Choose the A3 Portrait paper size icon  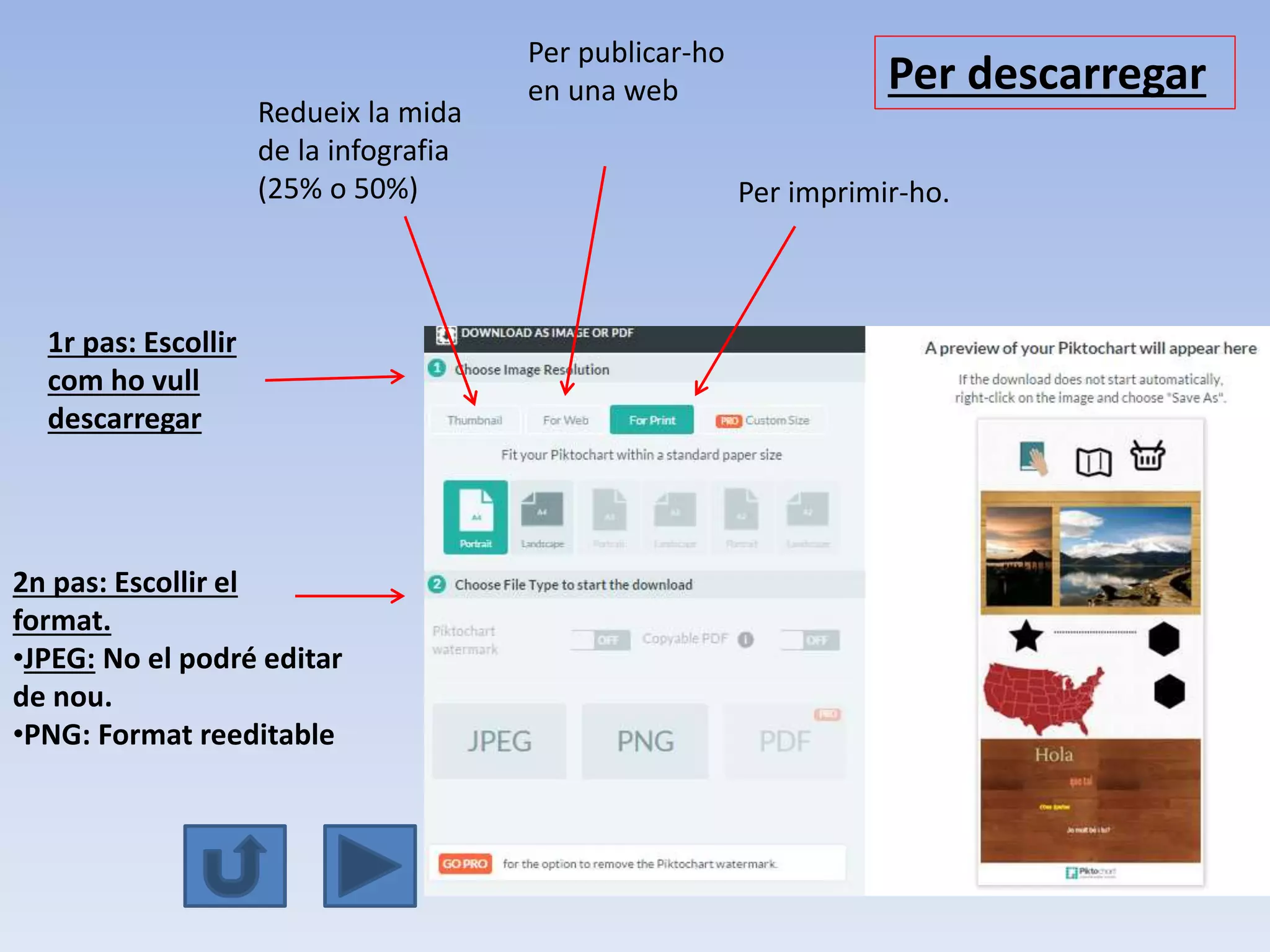[610, 517]
